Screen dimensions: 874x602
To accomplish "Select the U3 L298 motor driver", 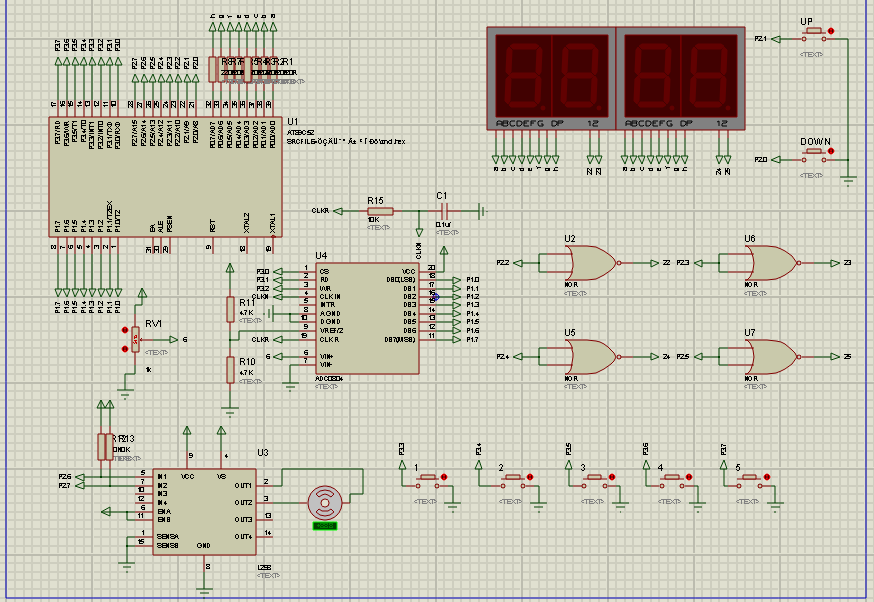I will tap(202, 513).
